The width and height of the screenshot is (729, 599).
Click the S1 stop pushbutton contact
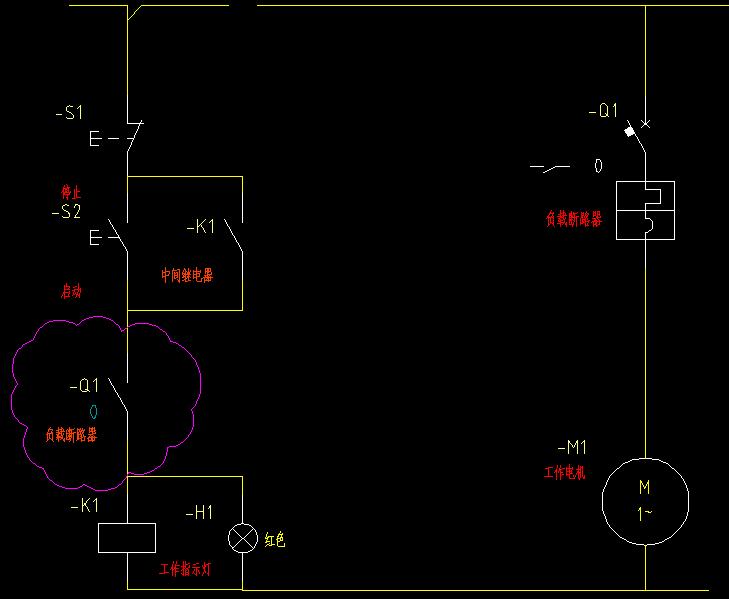pyautogui.click(x=132, y=136)
